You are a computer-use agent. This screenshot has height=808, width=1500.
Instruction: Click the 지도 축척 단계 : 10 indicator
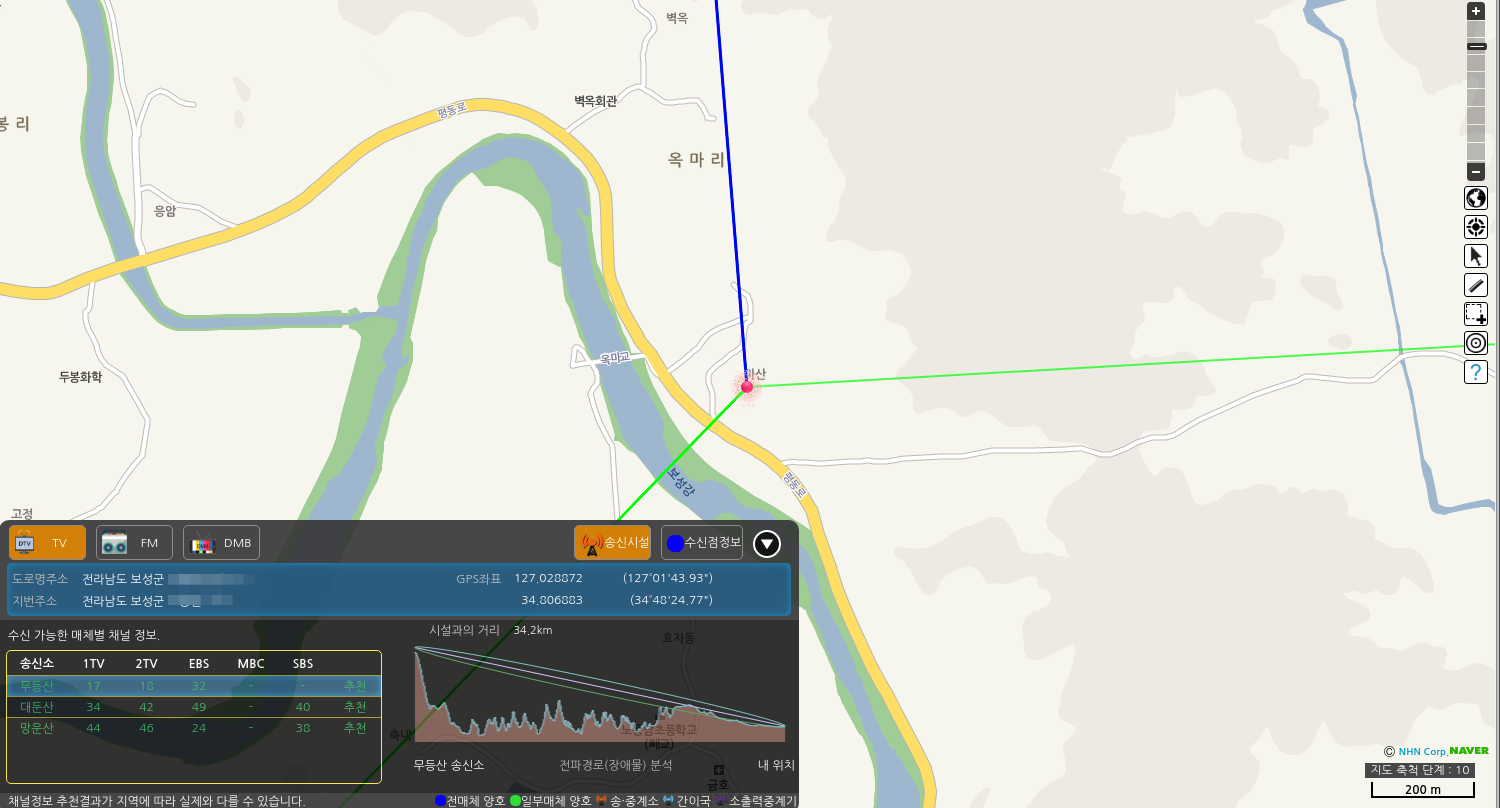tap(1420, 770)
